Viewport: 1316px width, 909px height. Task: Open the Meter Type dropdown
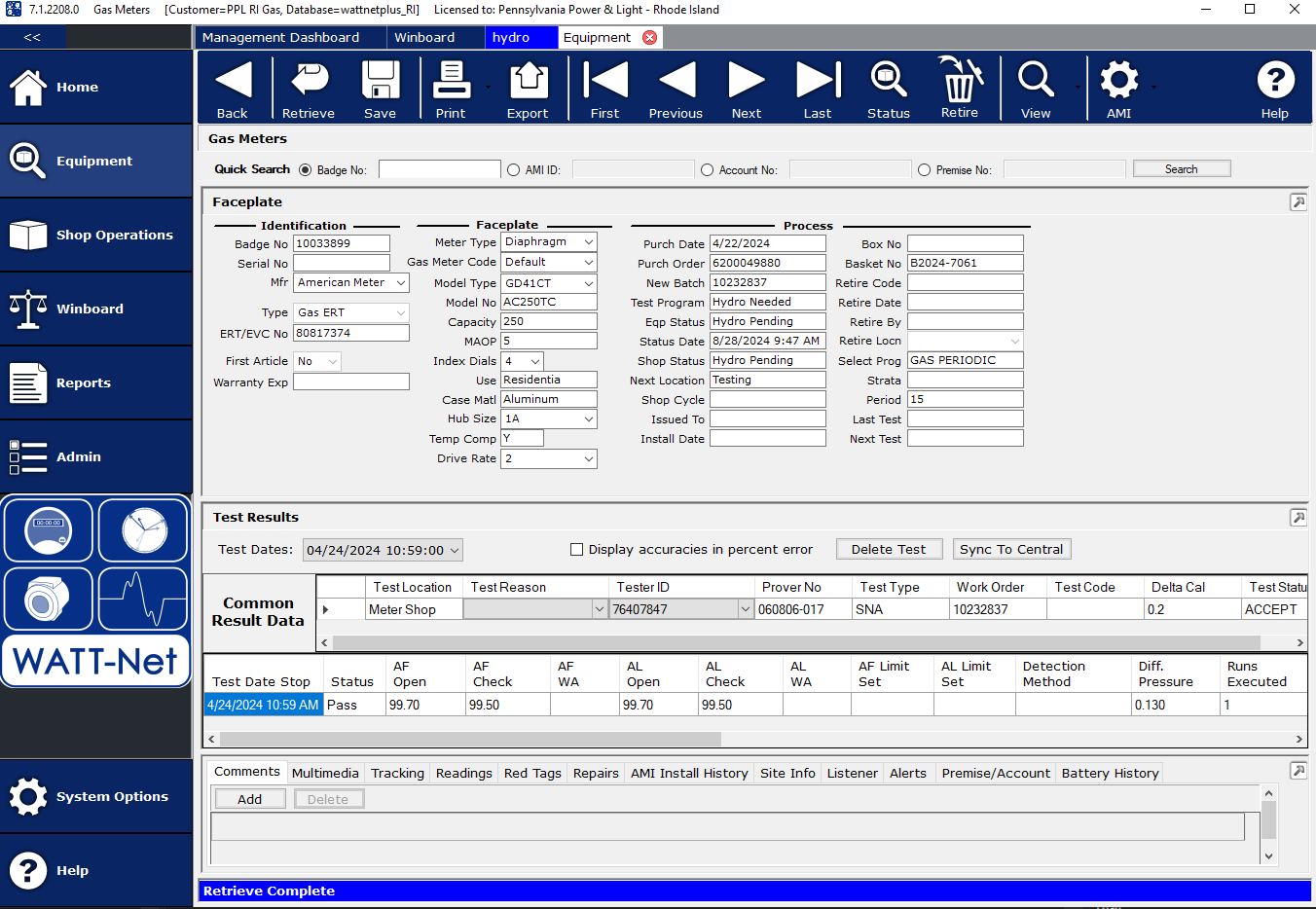pos(589,241)
